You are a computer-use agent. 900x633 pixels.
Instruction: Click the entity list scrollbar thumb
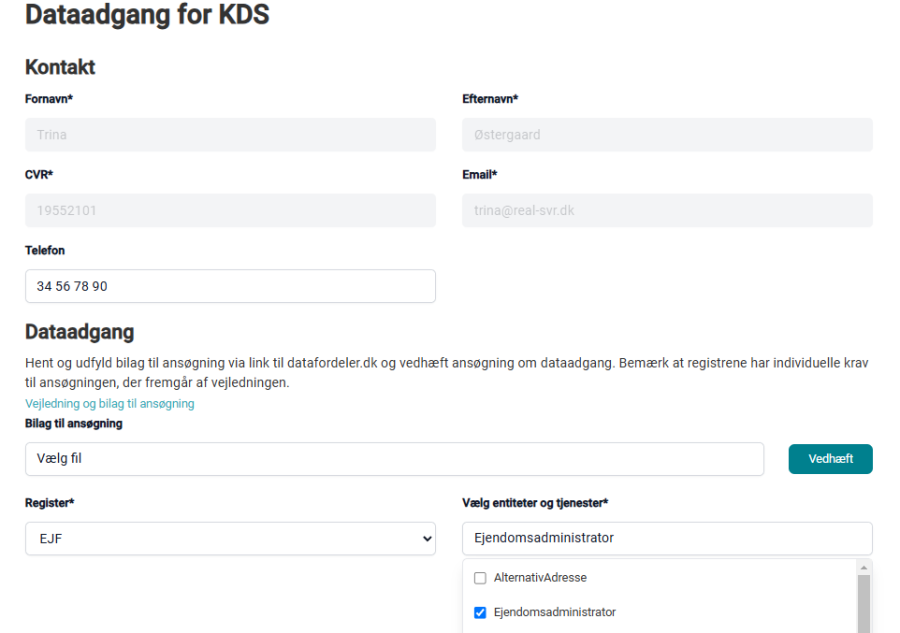click(x=864, y=604)
